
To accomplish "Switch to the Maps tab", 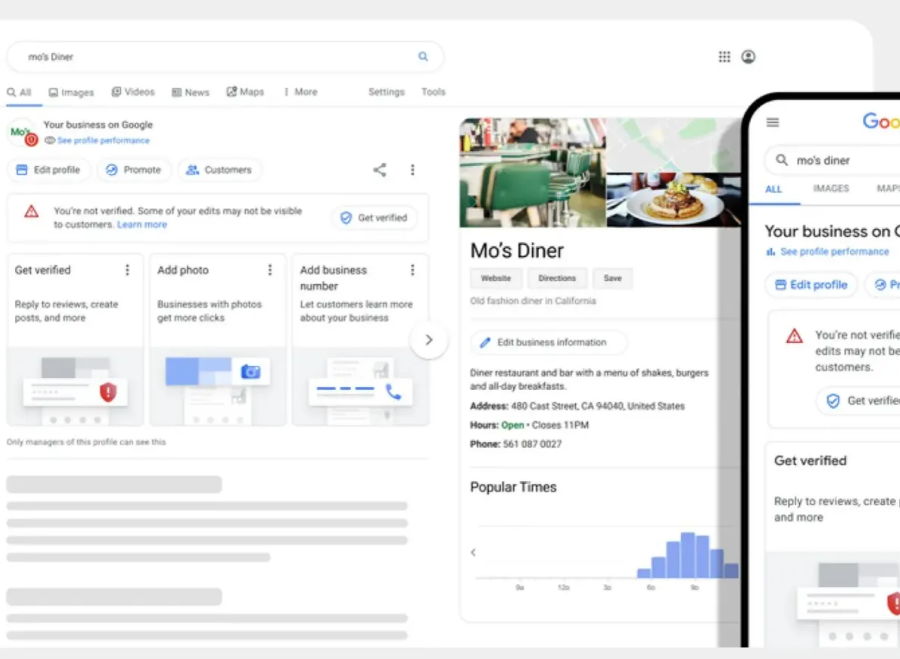I will tap(245, 92).
